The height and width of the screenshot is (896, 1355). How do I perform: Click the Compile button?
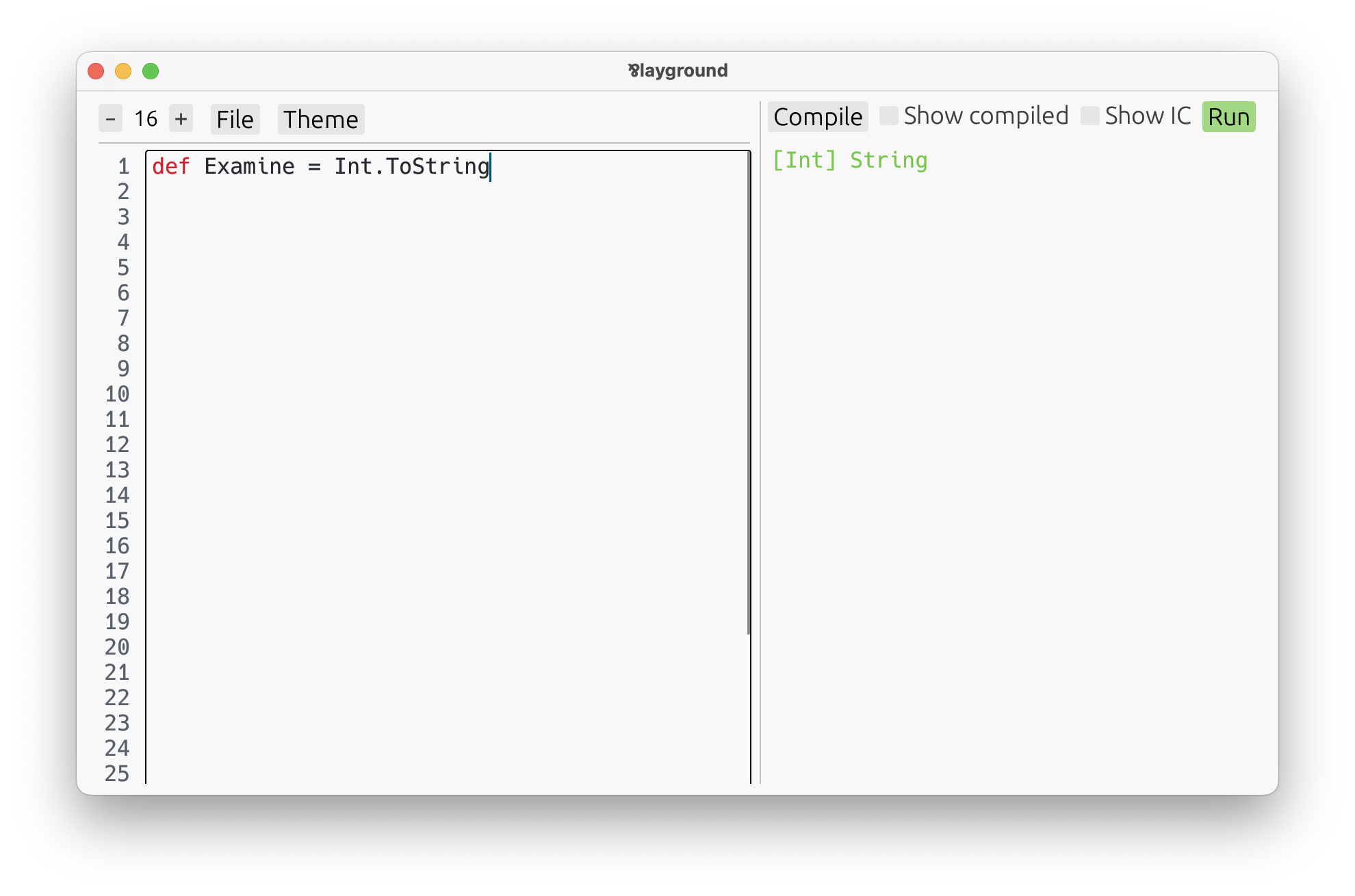coord(818,116)
